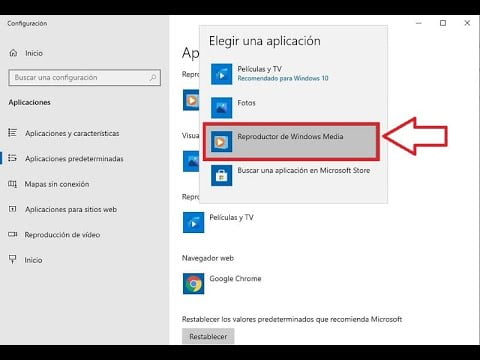Click the Restablecer button
Image resolution: width=480 pixels, height=360 pixels.
(x=208, y=336)
